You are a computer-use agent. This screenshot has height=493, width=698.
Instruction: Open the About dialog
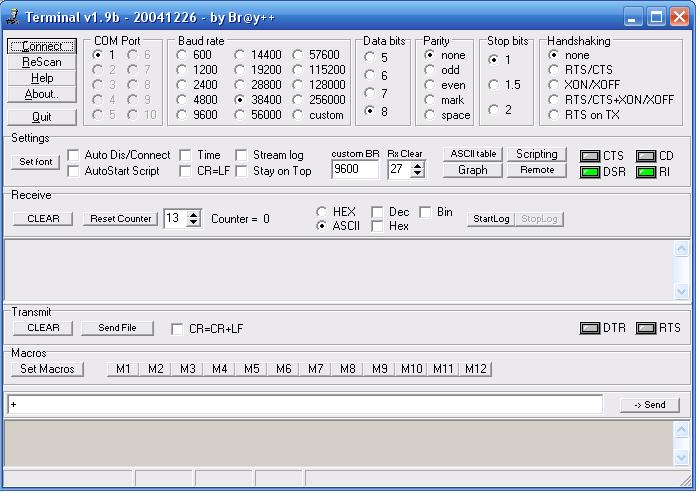pyautogui.click(x=42, y=94)
